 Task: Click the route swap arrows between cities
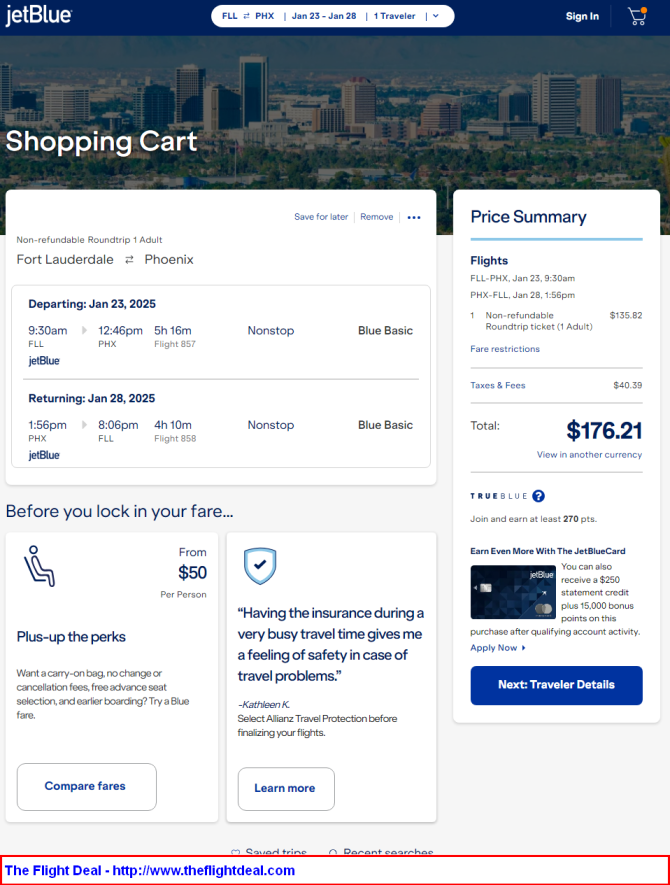pos(129,260)
